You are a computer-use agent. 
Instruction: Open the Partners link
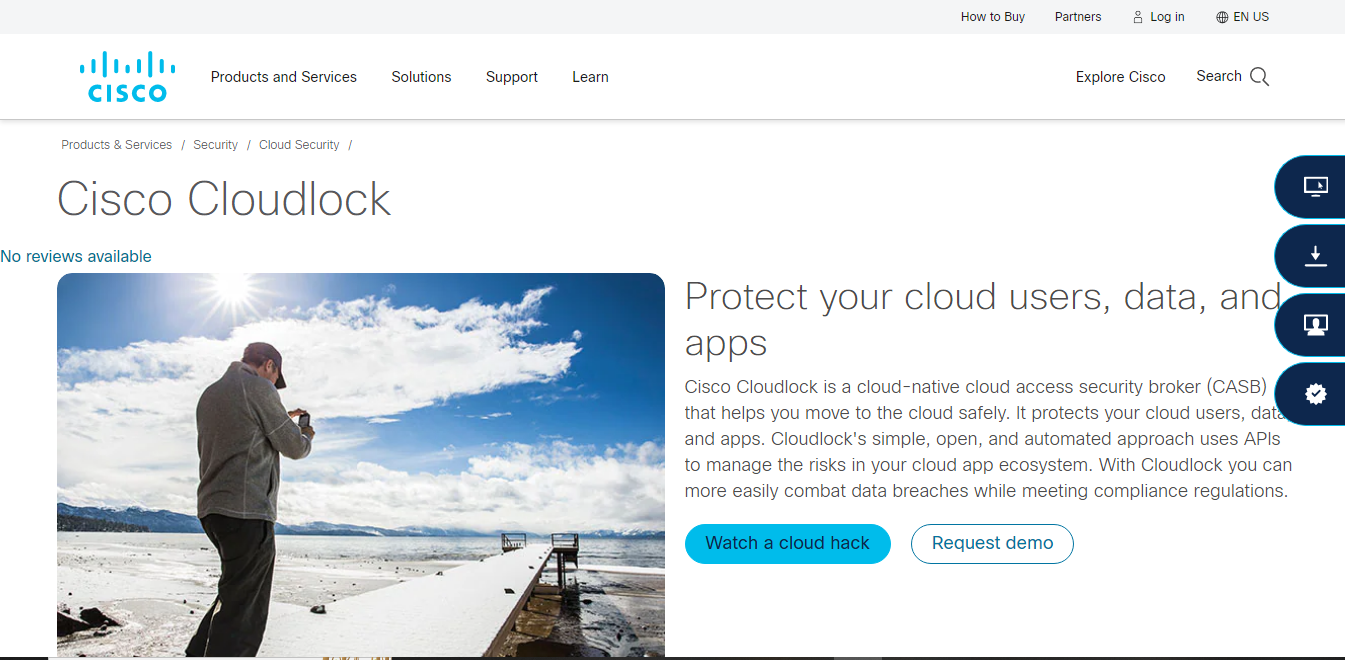point(1078,17)
